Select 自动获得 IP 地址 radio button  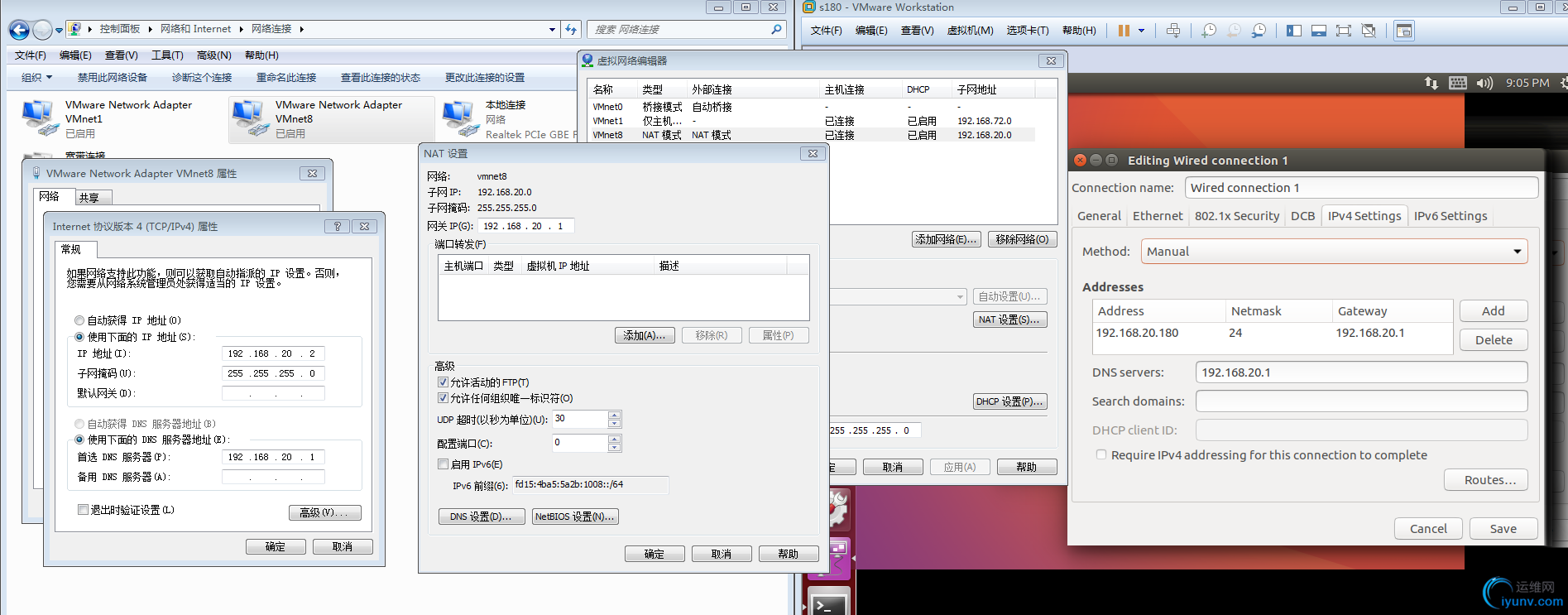pos(79,320)
